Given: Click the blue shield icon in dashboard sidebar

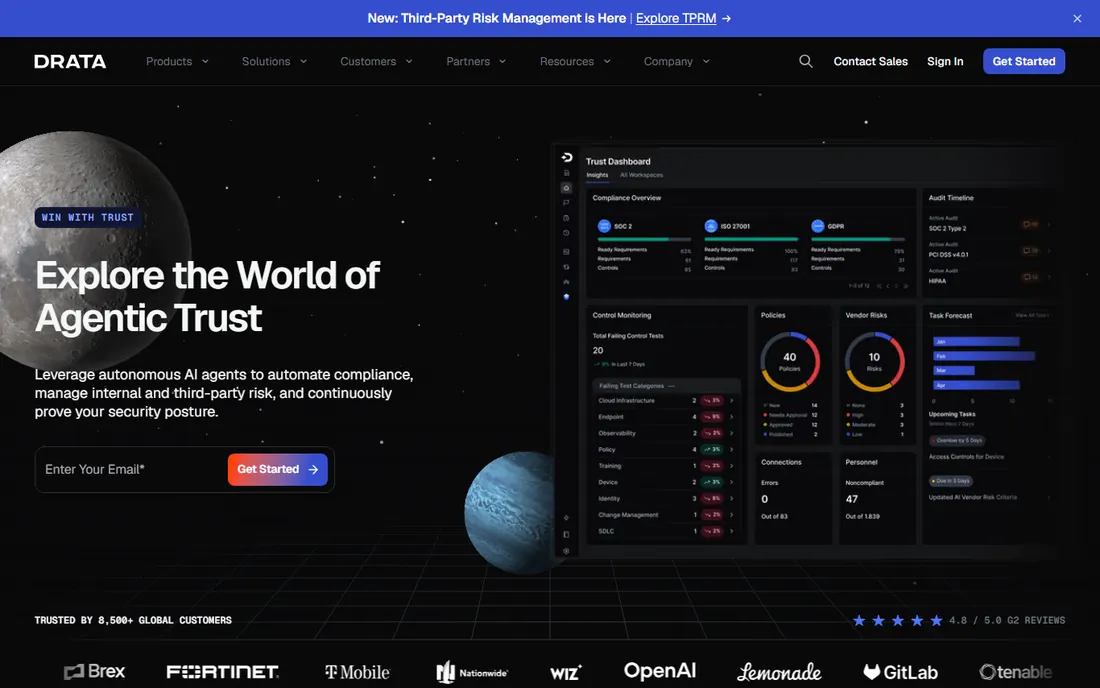Looking at the screenshot, I should 566,297.
